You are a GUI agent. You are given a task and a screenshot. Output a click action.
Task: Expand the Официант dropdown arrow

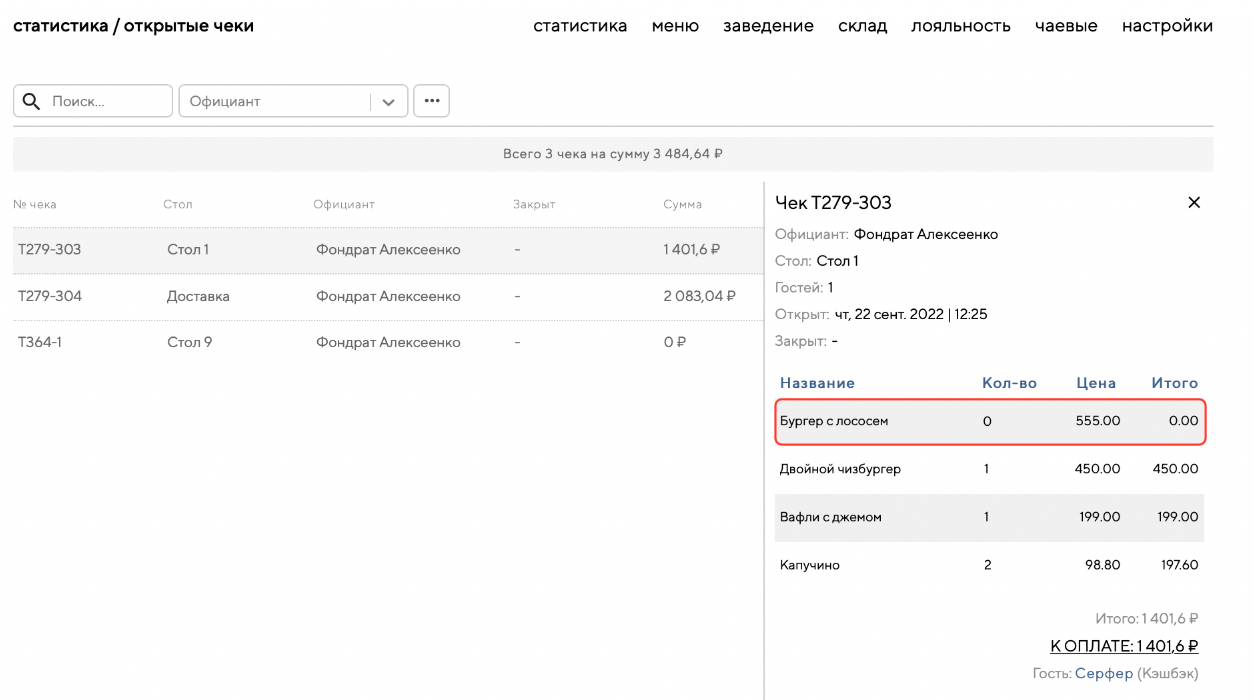pyautogui.click(x=389, y=101)
